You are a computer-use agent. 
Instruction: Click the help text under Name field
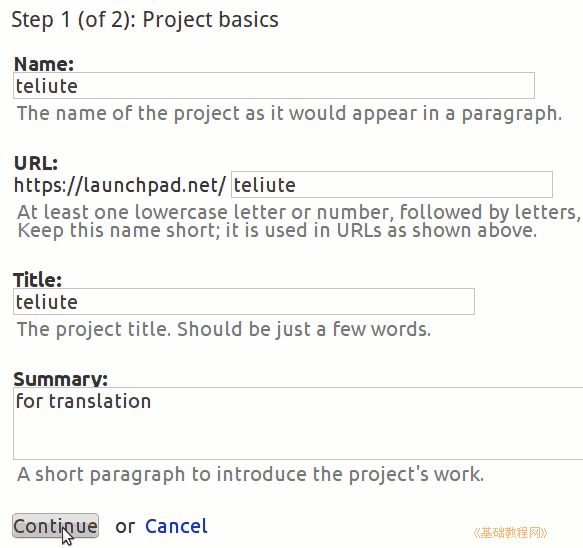tap(289, 113)
